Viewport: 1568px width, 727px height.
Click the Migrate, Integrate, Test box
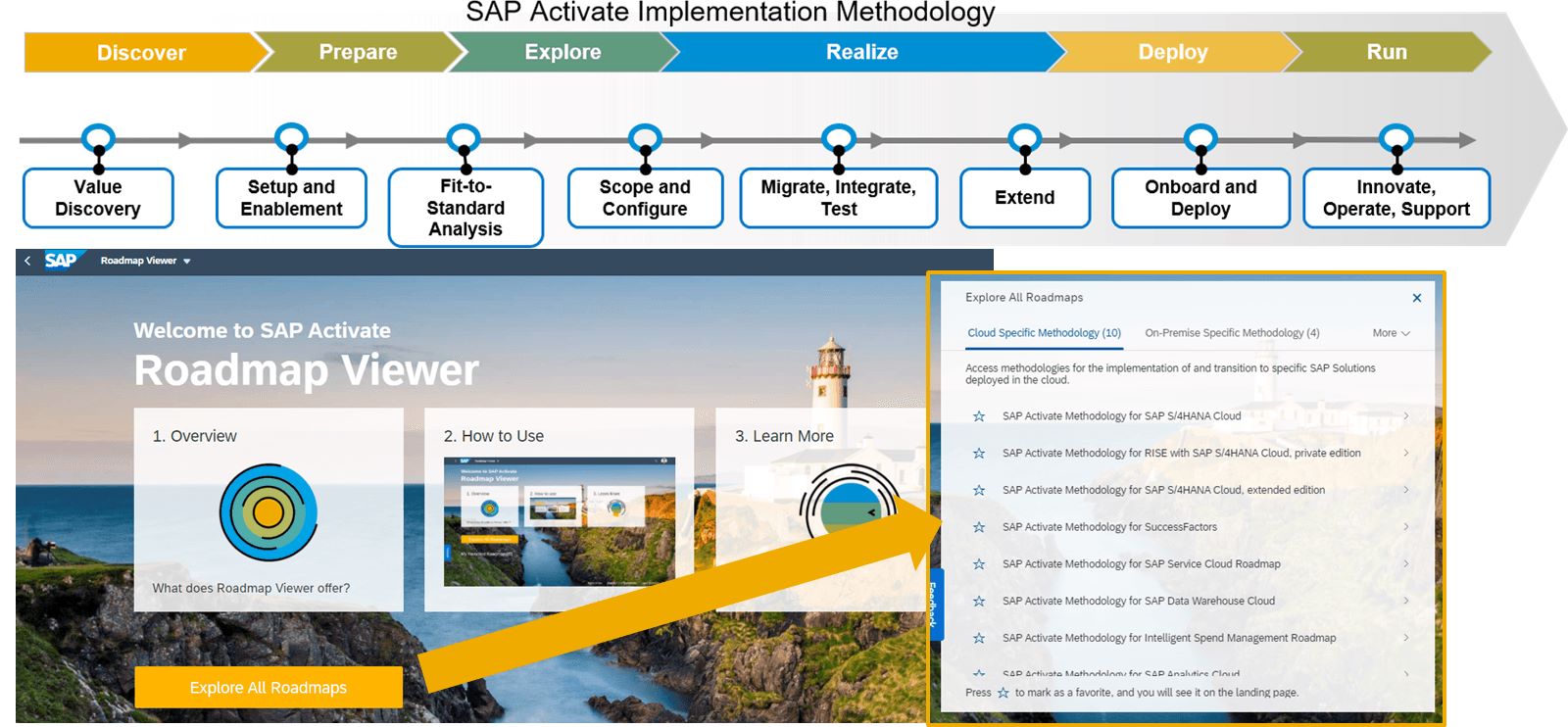(x=839, y=198)
